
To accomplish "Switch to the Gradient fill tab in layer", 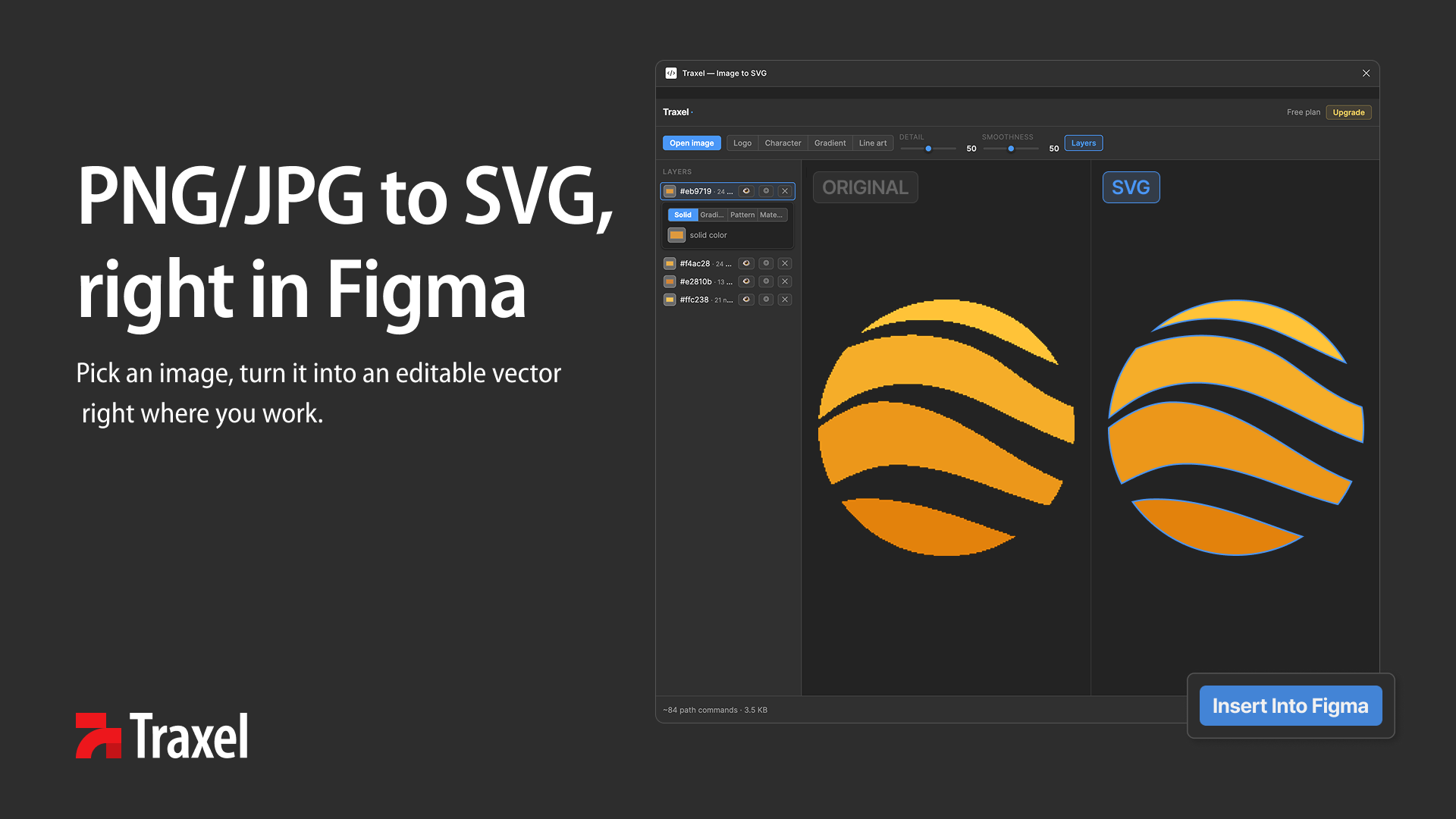I will coord(712,215).
